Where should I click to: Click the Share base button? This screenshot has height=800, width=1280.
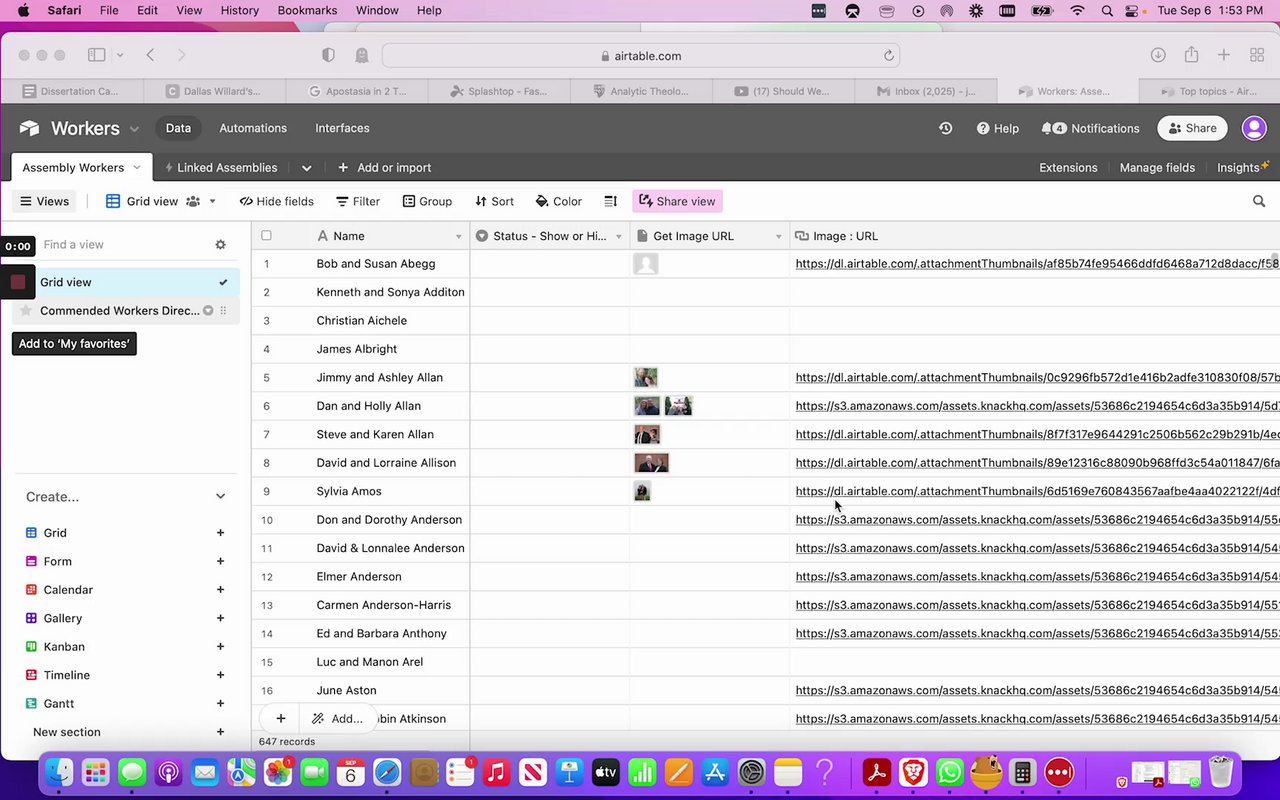pos(1192,128)
